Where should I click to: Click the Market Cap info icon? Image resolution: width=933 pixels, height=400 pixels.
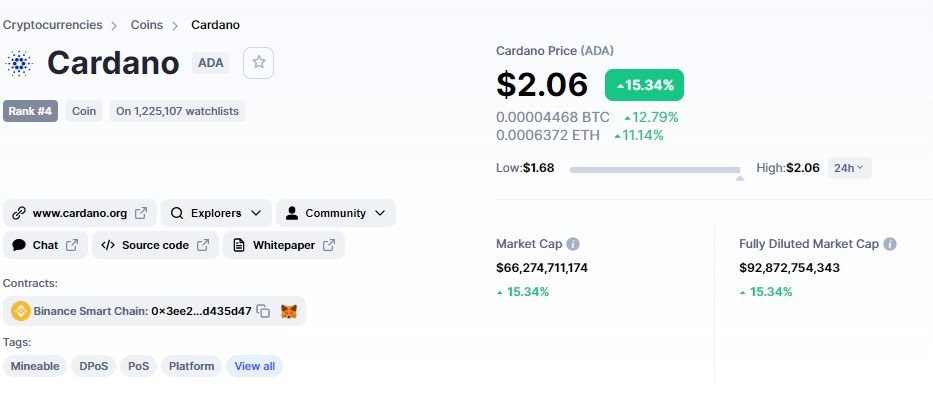point(573,244)
